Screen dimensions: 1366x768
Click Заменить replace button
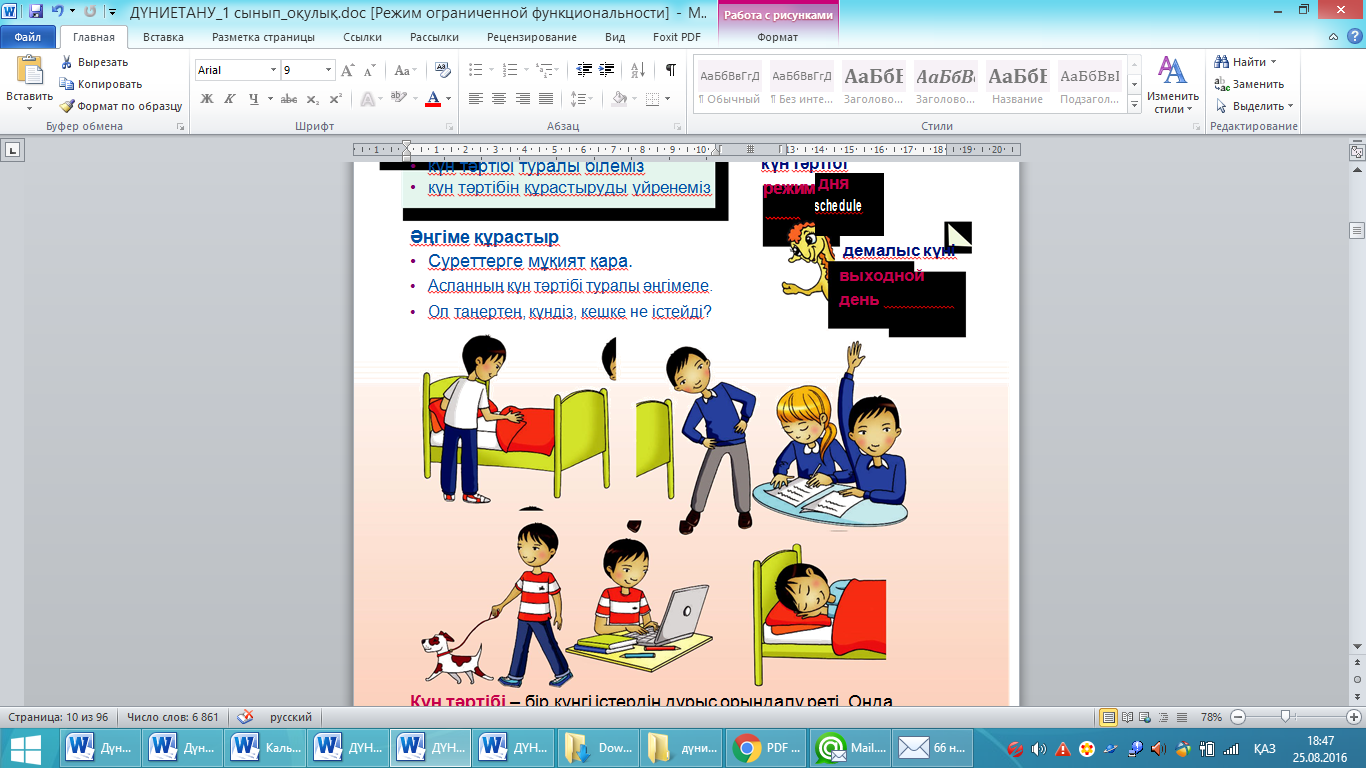tap(1249, 84)
